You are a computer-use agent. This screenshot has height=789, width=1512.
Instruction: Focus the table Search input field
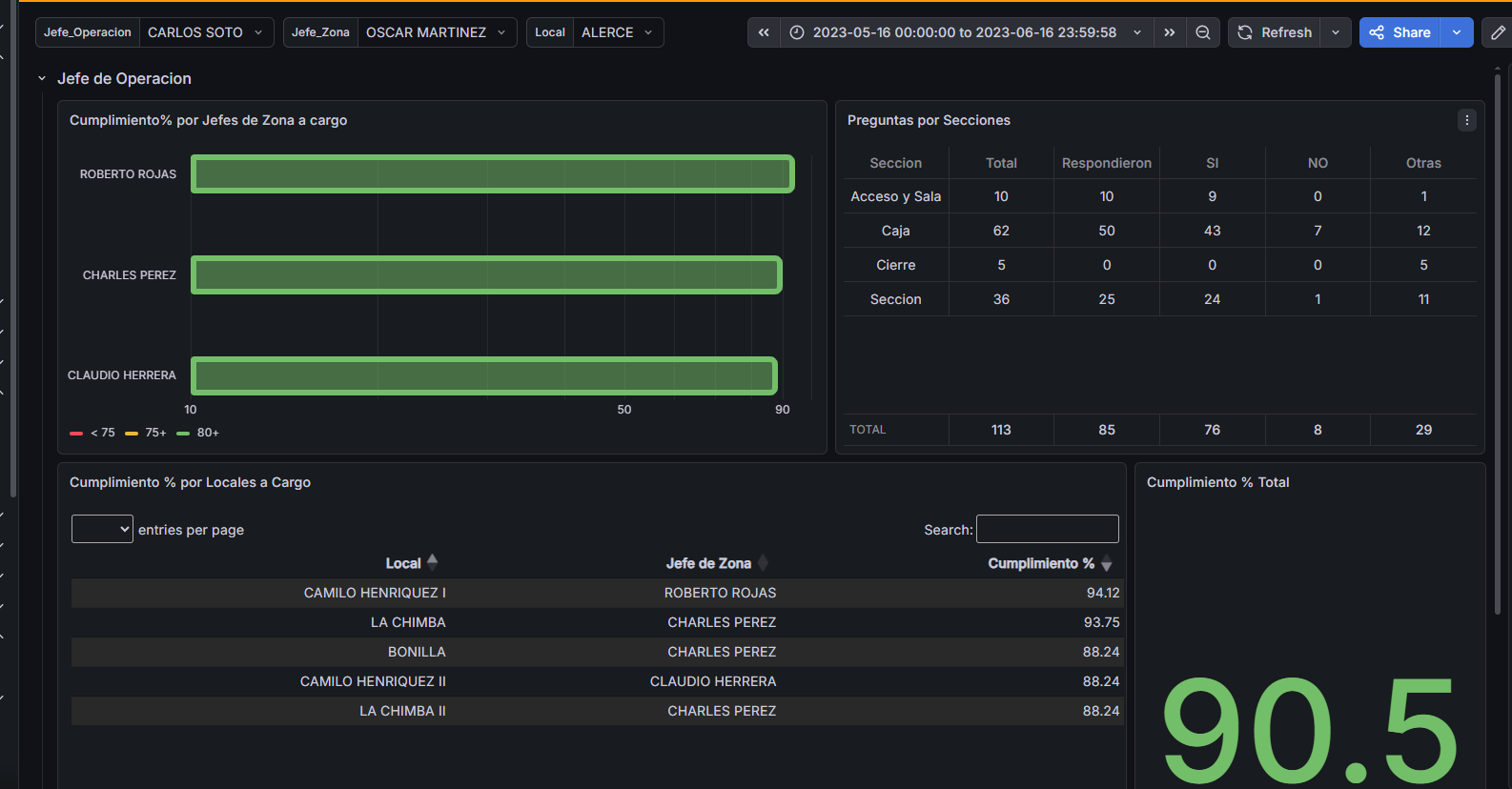click(1047, 529)
